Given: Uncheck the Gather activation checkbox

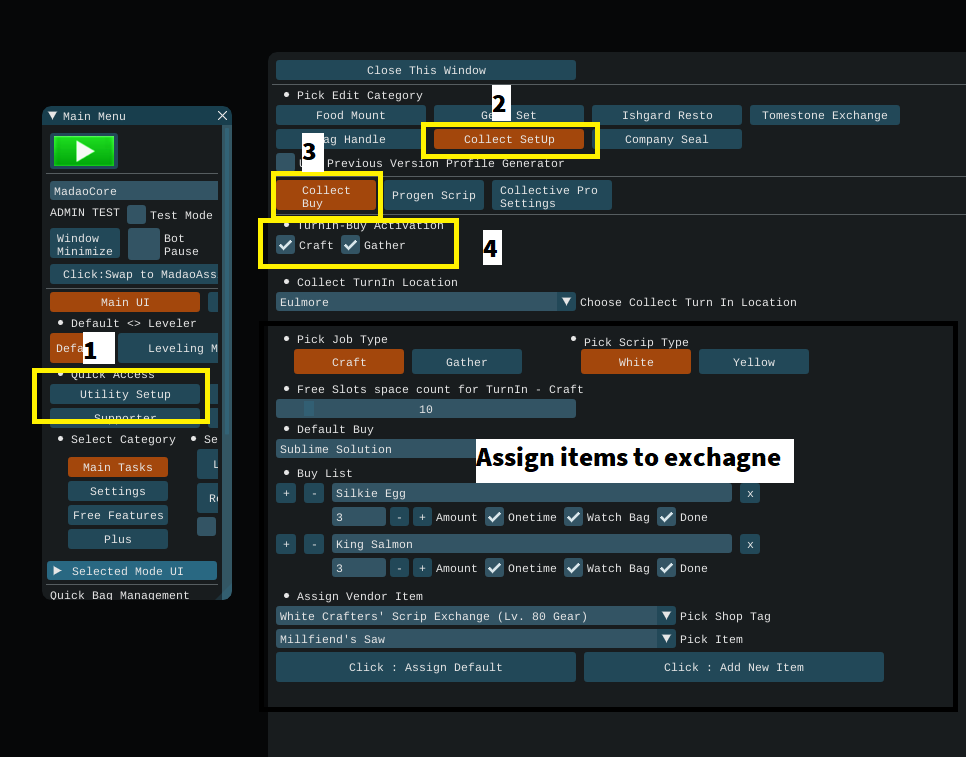Looking at the screenshot, I should (x=351, y=245).
